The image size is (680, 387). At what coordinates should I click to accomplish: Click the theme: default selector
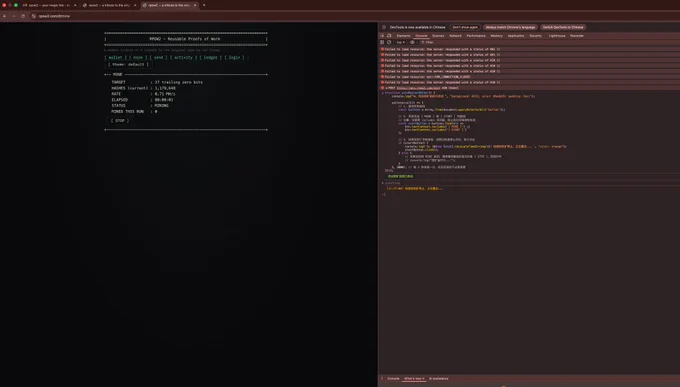128,64
